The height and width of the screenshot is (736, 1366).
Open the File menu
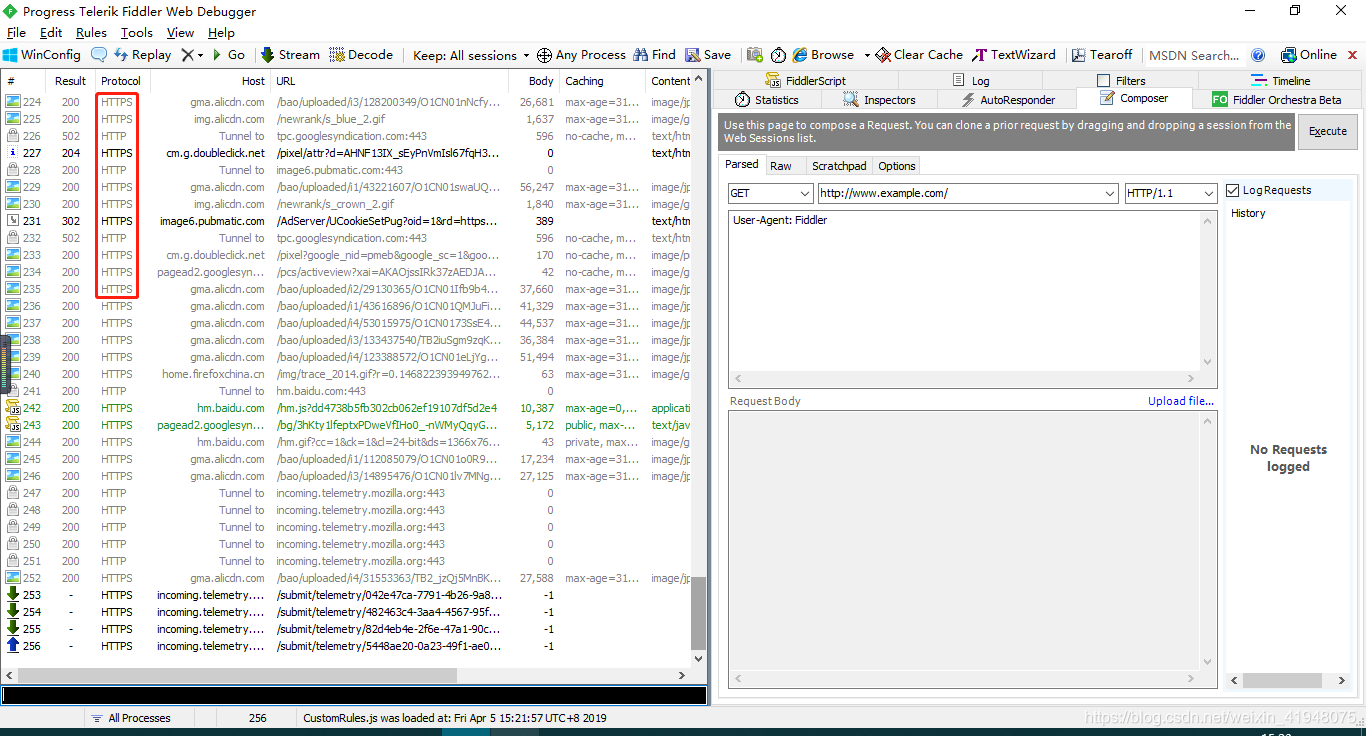pos(16,33)
